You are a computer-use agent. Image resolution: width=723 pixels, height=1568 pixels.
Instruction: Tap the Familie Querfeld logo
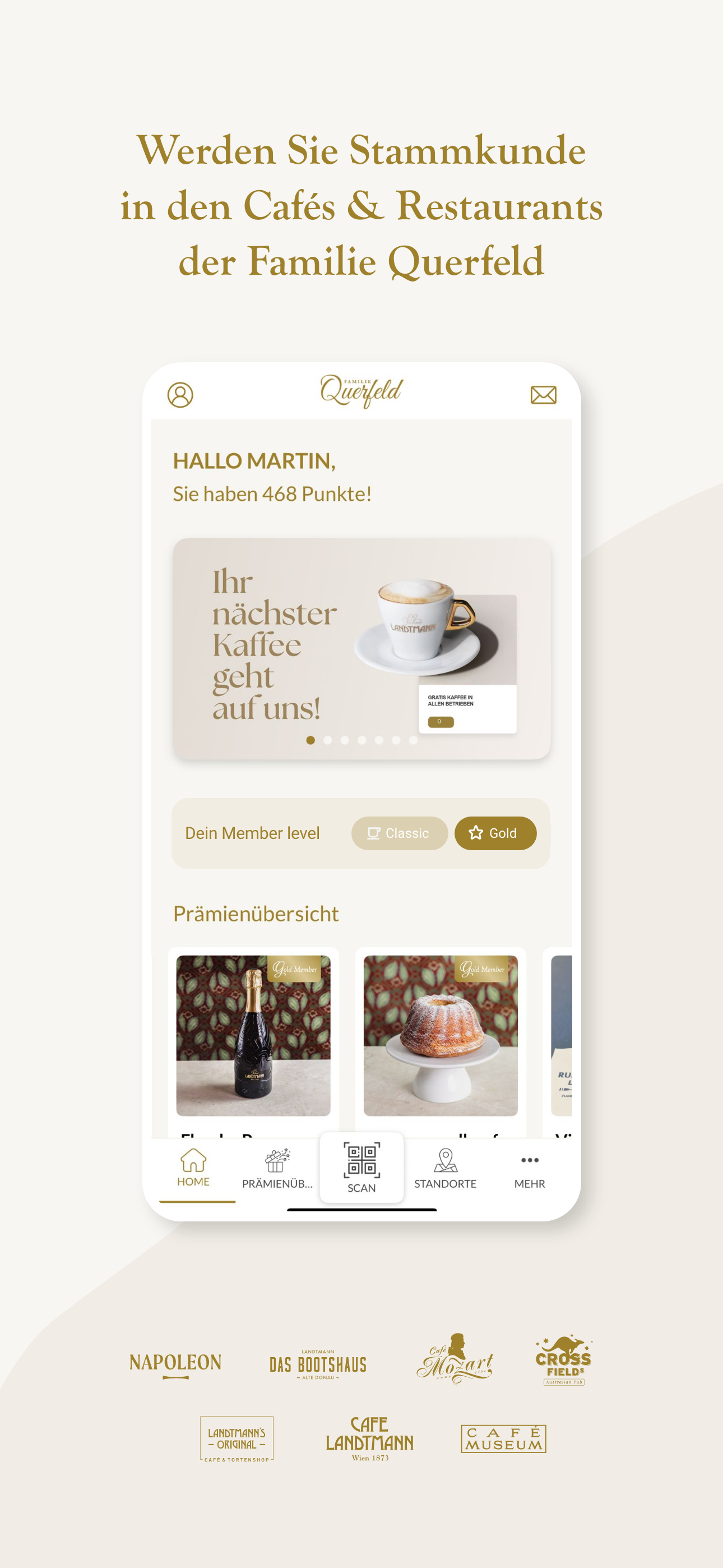(361, 391)
